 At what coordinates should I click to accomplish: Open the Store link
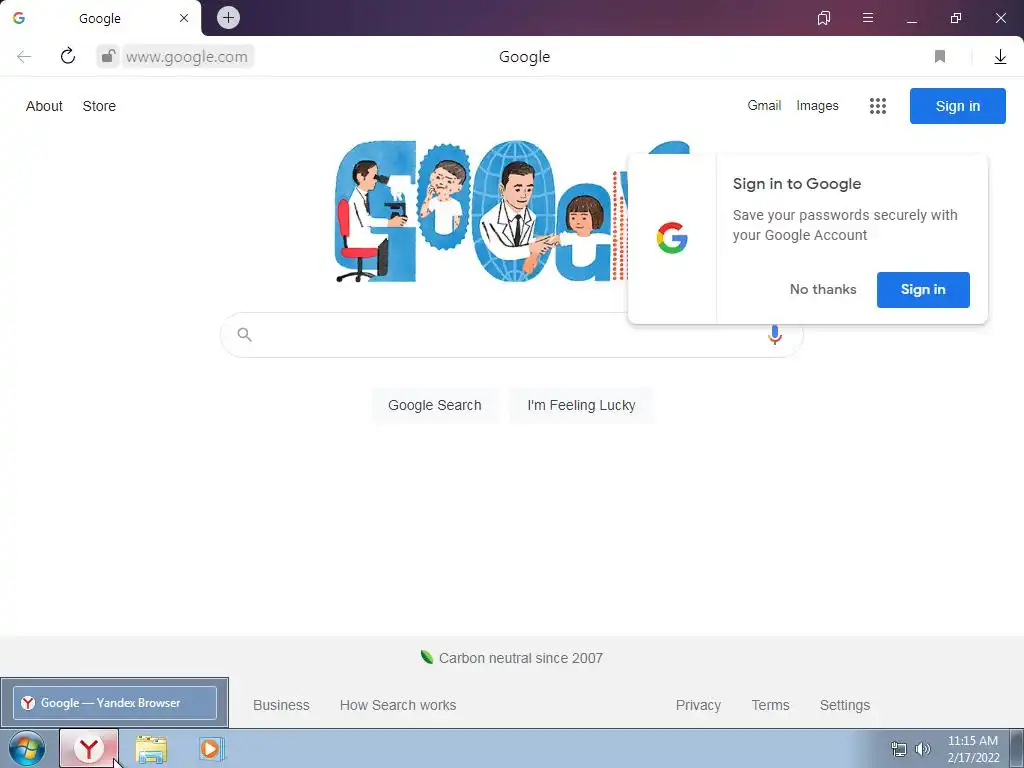point(99,106)
